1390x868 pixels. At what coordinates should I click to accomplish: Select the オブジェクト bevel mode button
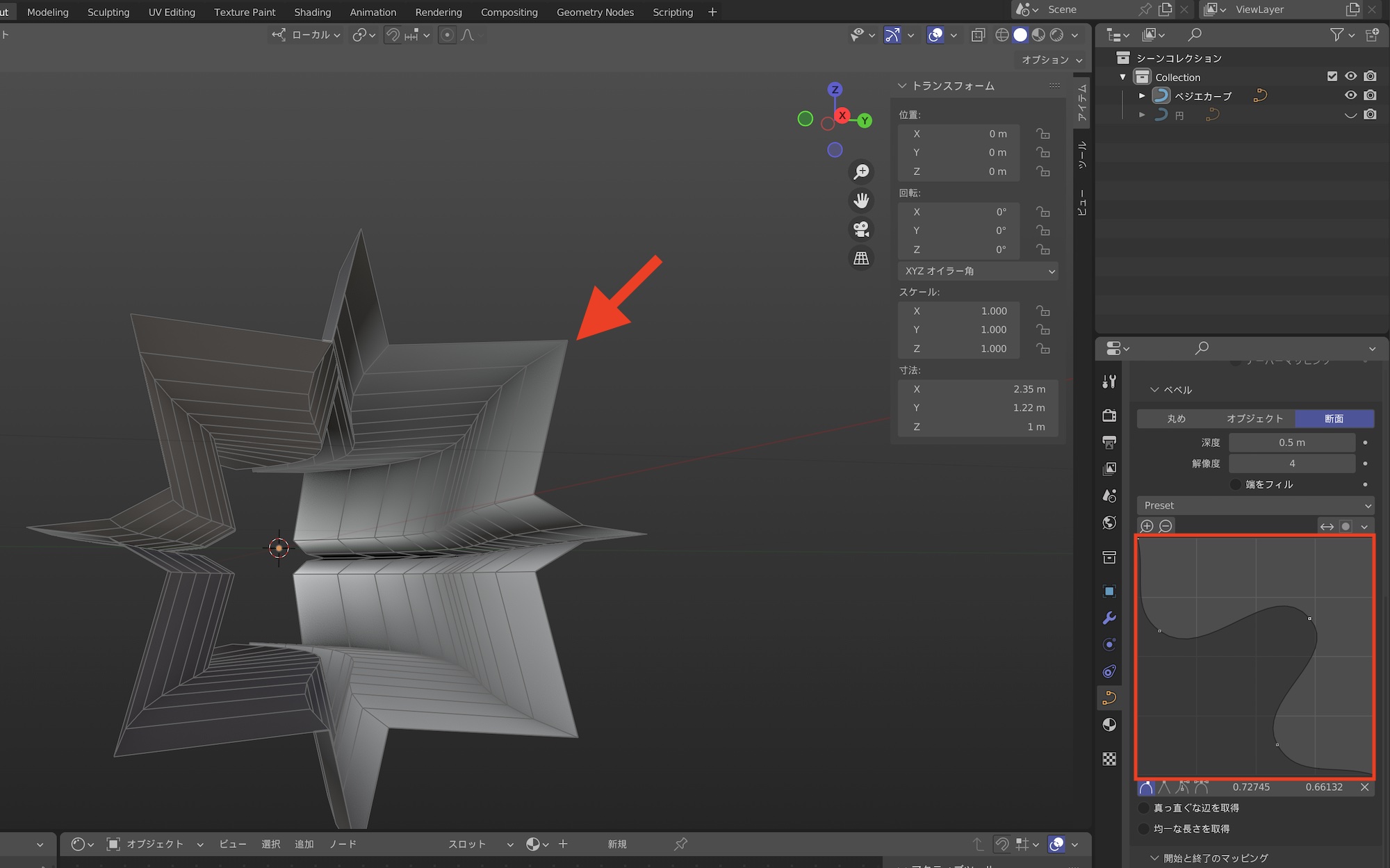tap(1254, 418)
